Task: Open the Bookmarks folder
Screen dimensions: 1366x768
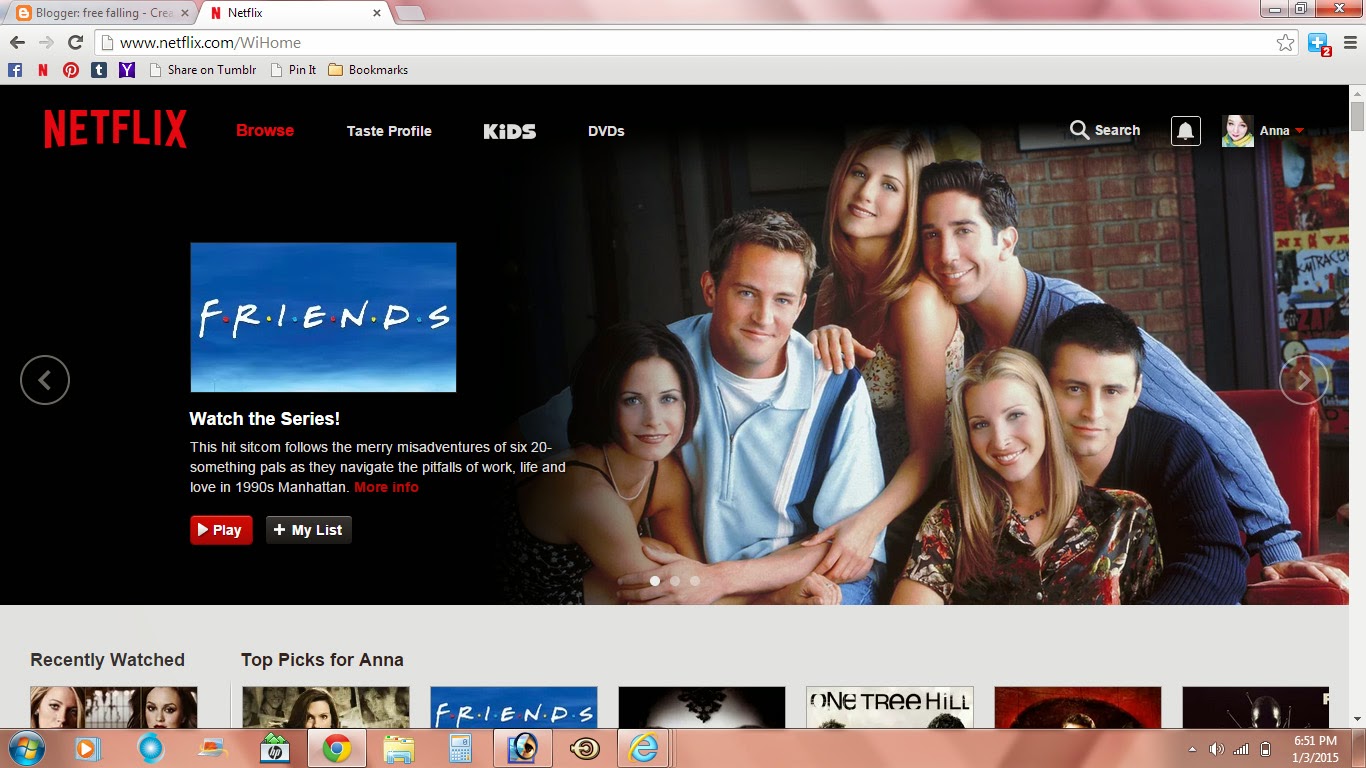Action: [368, 70]
